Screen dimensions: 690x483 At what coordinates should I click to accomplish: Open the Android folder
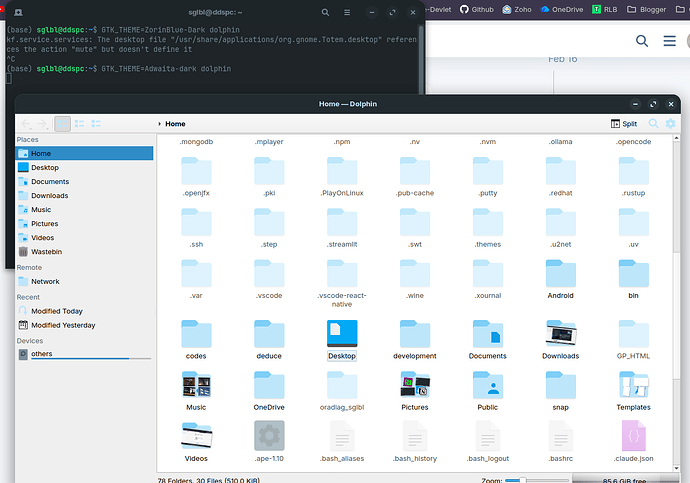(x=560, y=275)
